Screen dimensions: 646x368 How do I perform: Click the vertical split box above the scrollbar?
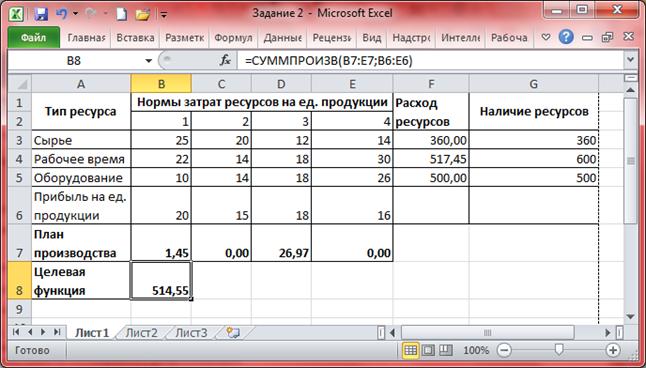point(630,78)
